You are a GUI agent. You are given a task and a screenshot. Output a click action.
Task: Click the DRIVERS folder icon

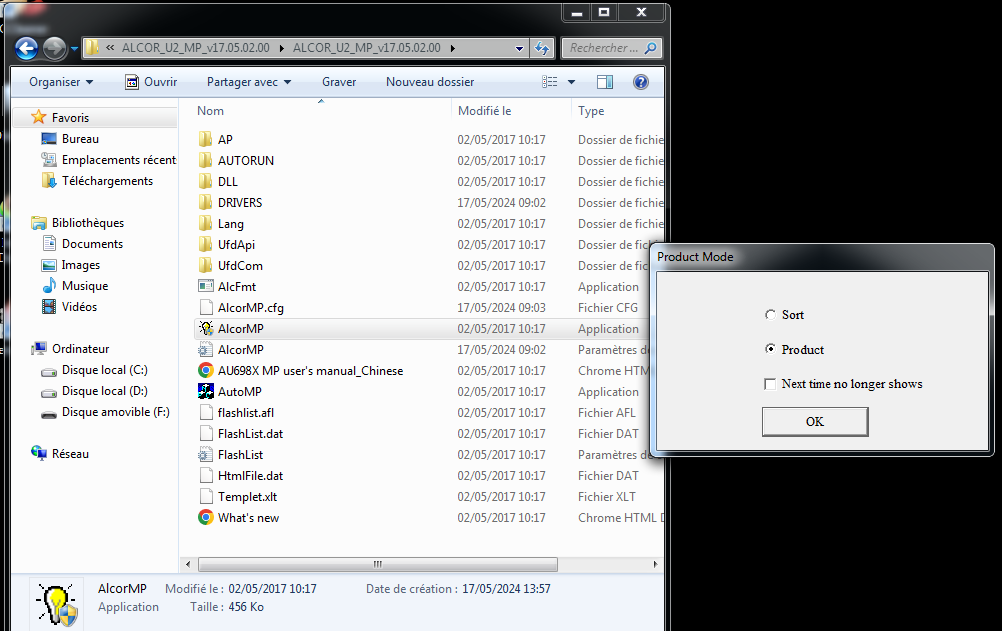click(x=206, y=203)
